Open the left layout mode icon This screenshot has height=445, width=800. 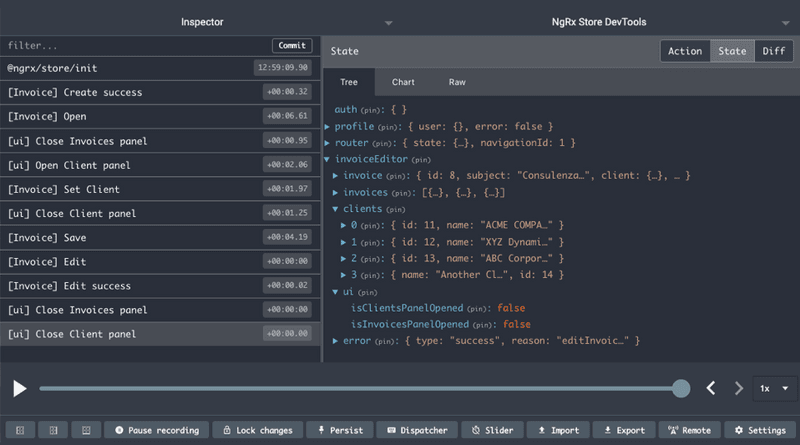(x=20, y=430)
